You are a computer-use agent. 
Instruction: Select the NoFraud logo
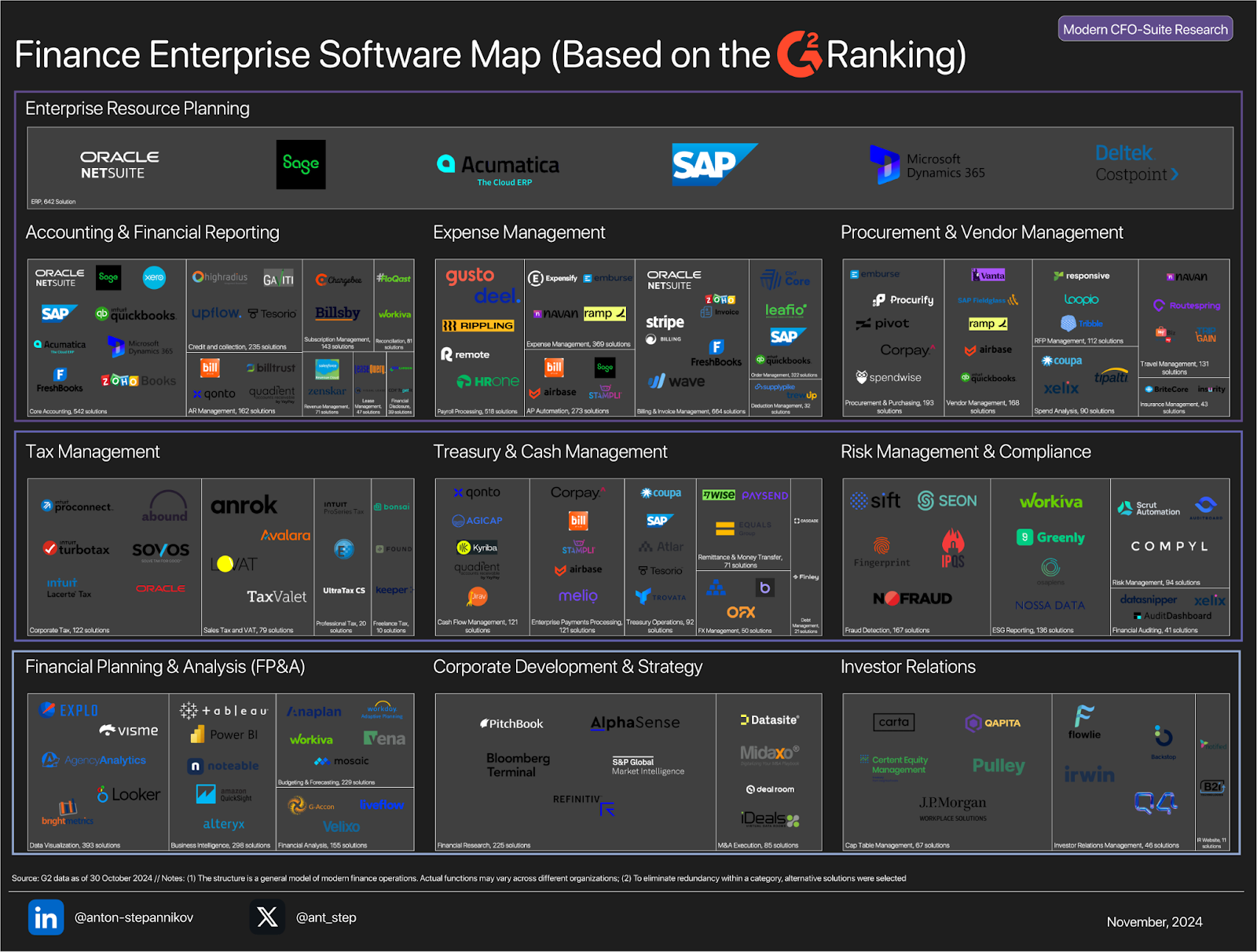[912, 599]
